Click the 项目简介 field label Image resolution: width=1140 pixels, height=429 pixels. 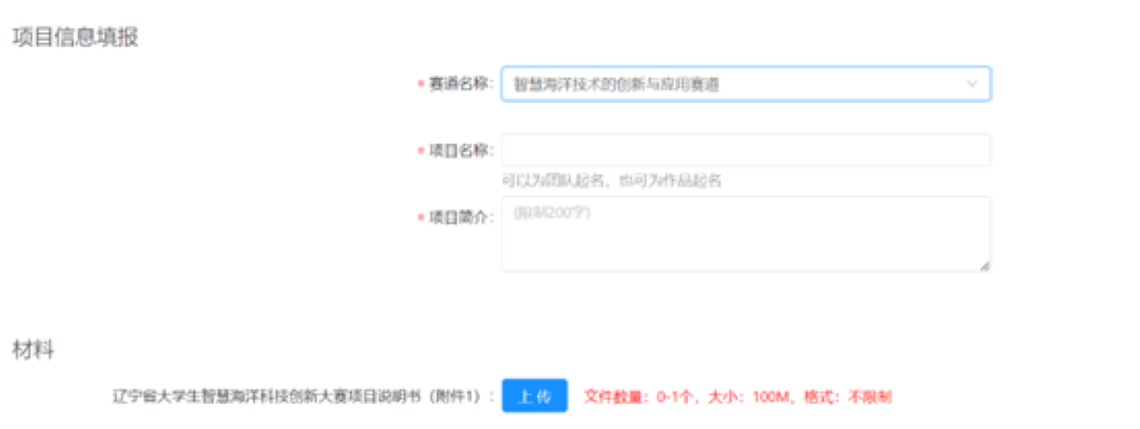tap(461, 217)
